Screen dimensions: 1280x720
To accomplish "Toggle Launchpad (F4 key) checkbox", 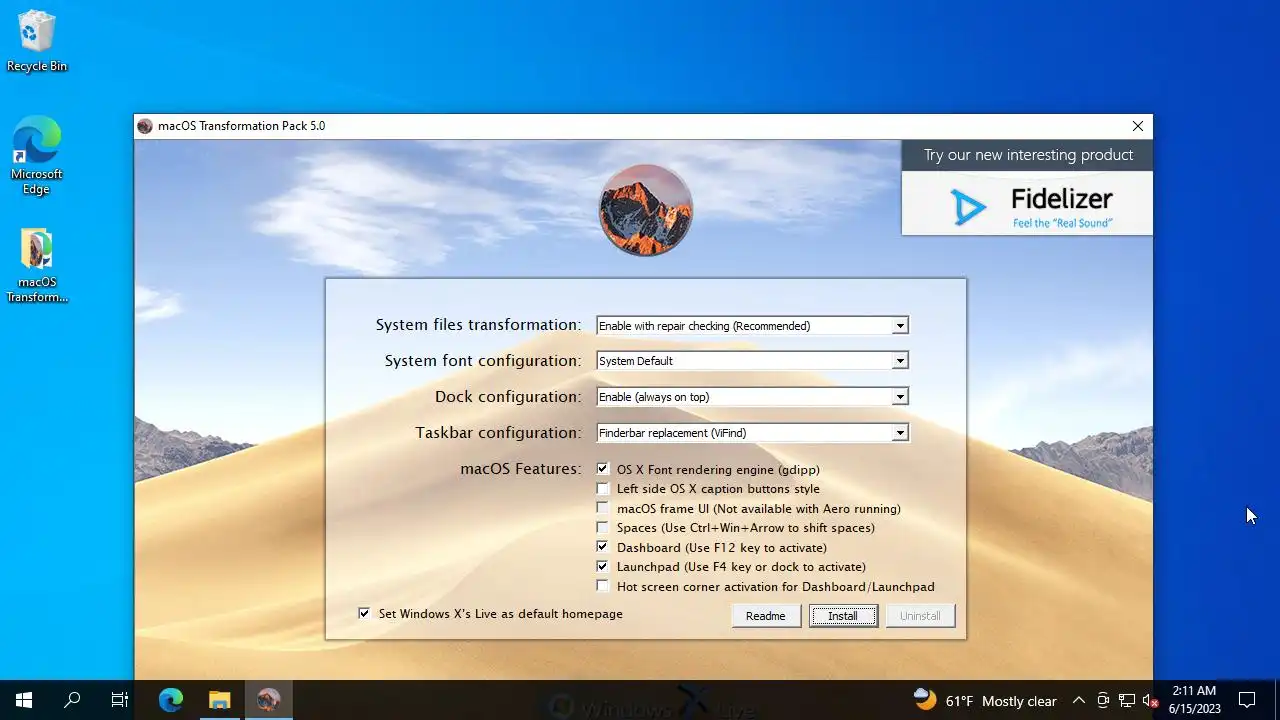I will click(x=603, y=566).
